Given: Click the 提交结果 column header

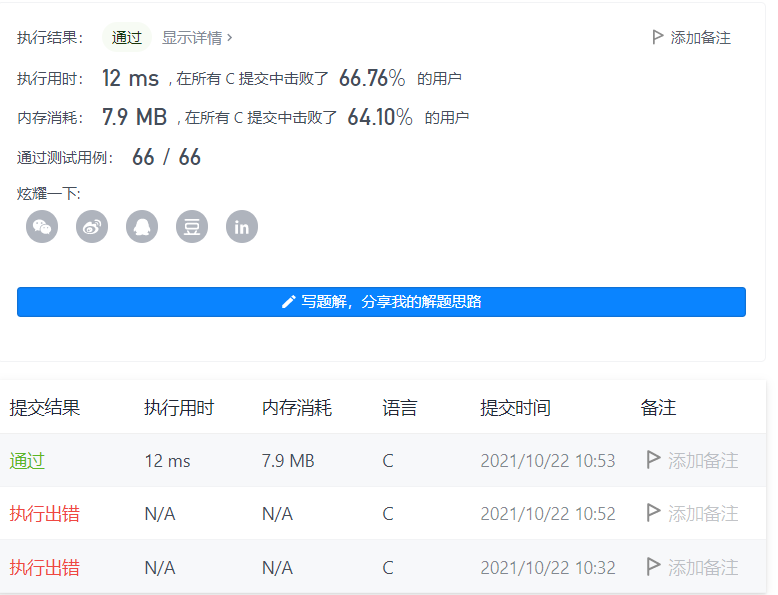Looking at the screenshot, I should pos(44,408).
